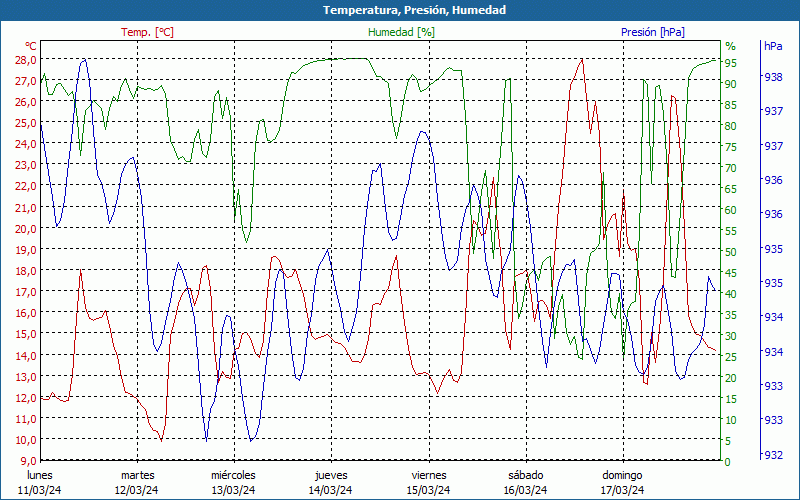Click 14,0 on the temperature axis
Image resolution: width=800 pixels, height=500 pixels.
coord(26,355)
